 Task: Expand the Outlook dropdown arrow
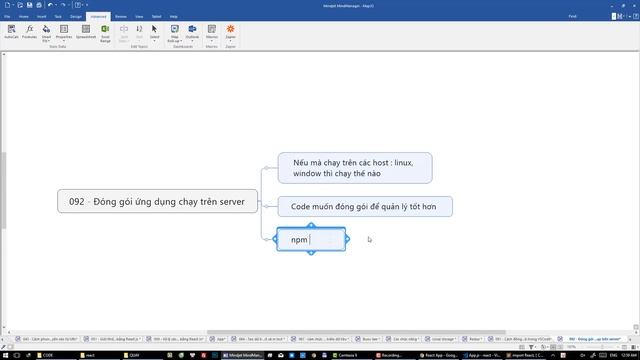tap(192, 41)
